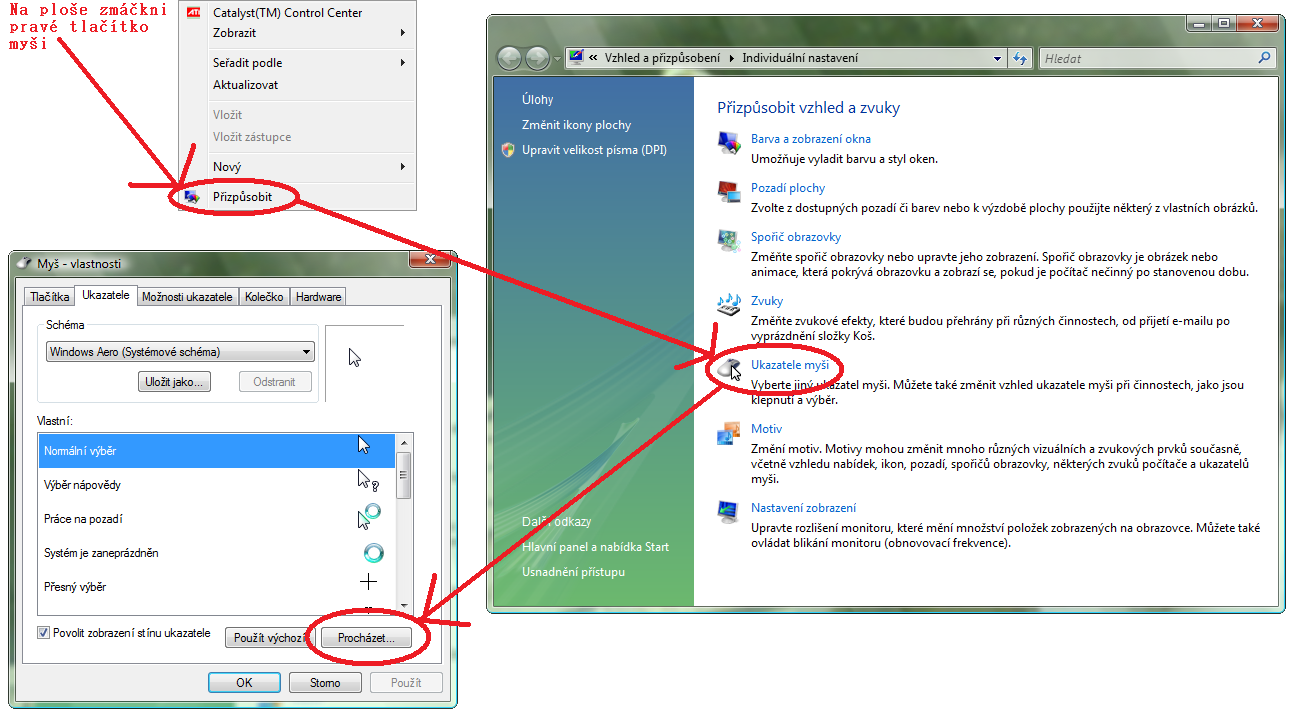Choose Přizpůsobit from the context menu
This screenshot has width=1292, height=714.
(242, 197)
